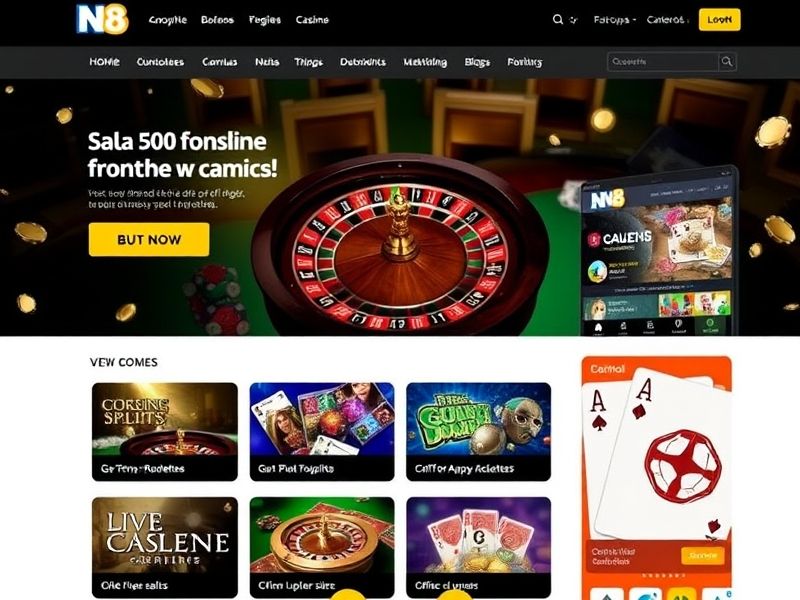Click the yellow BUT NOW button

[149, 239]
